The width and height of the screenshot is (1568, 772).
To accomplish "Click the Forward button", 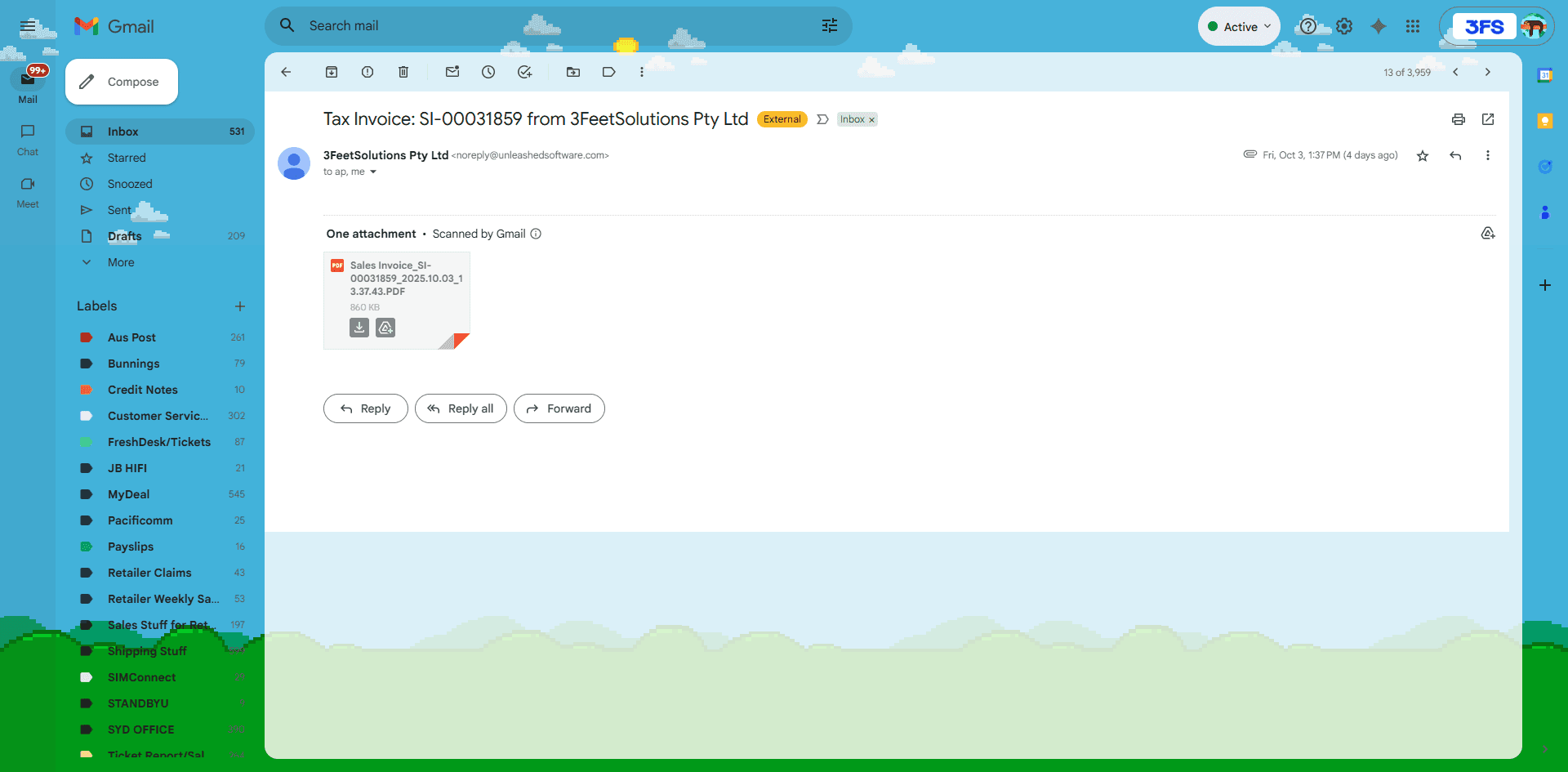I will 559,408.
